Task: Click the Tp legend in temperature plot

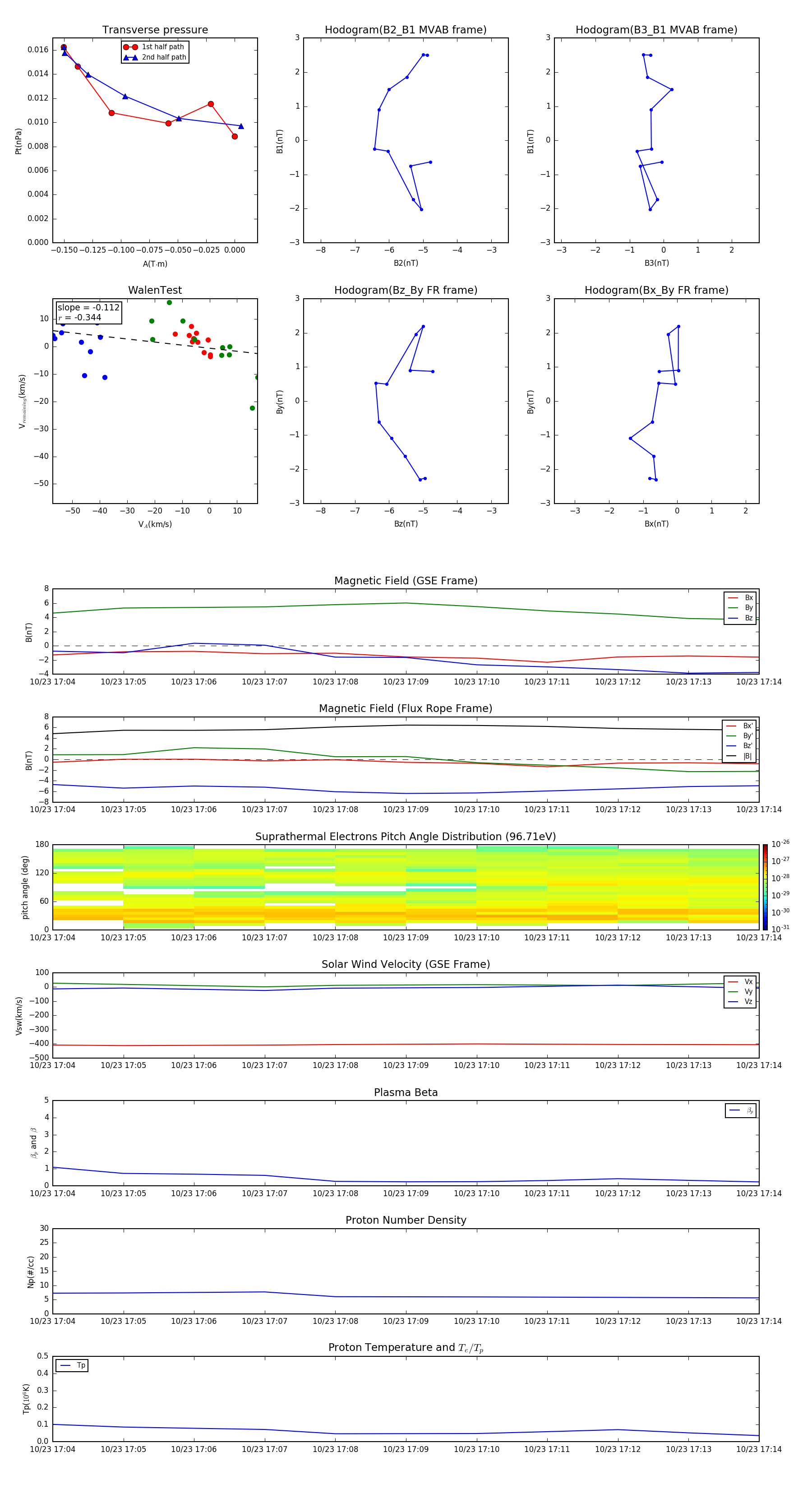Action: tap(72, 1366)
